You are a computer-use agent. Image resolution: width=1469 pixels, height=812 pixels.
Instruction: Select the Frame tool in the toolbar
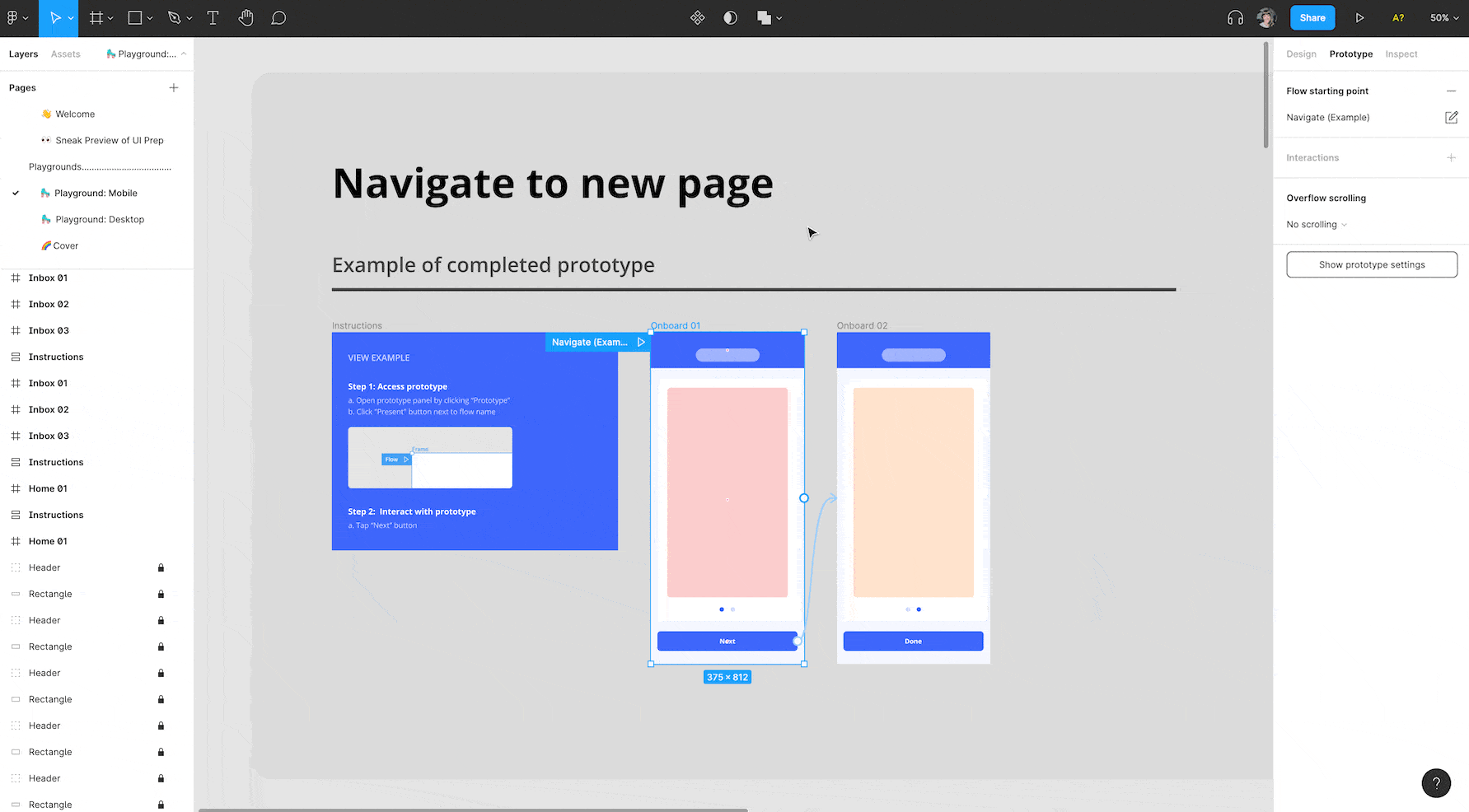[x=95, y=17]
